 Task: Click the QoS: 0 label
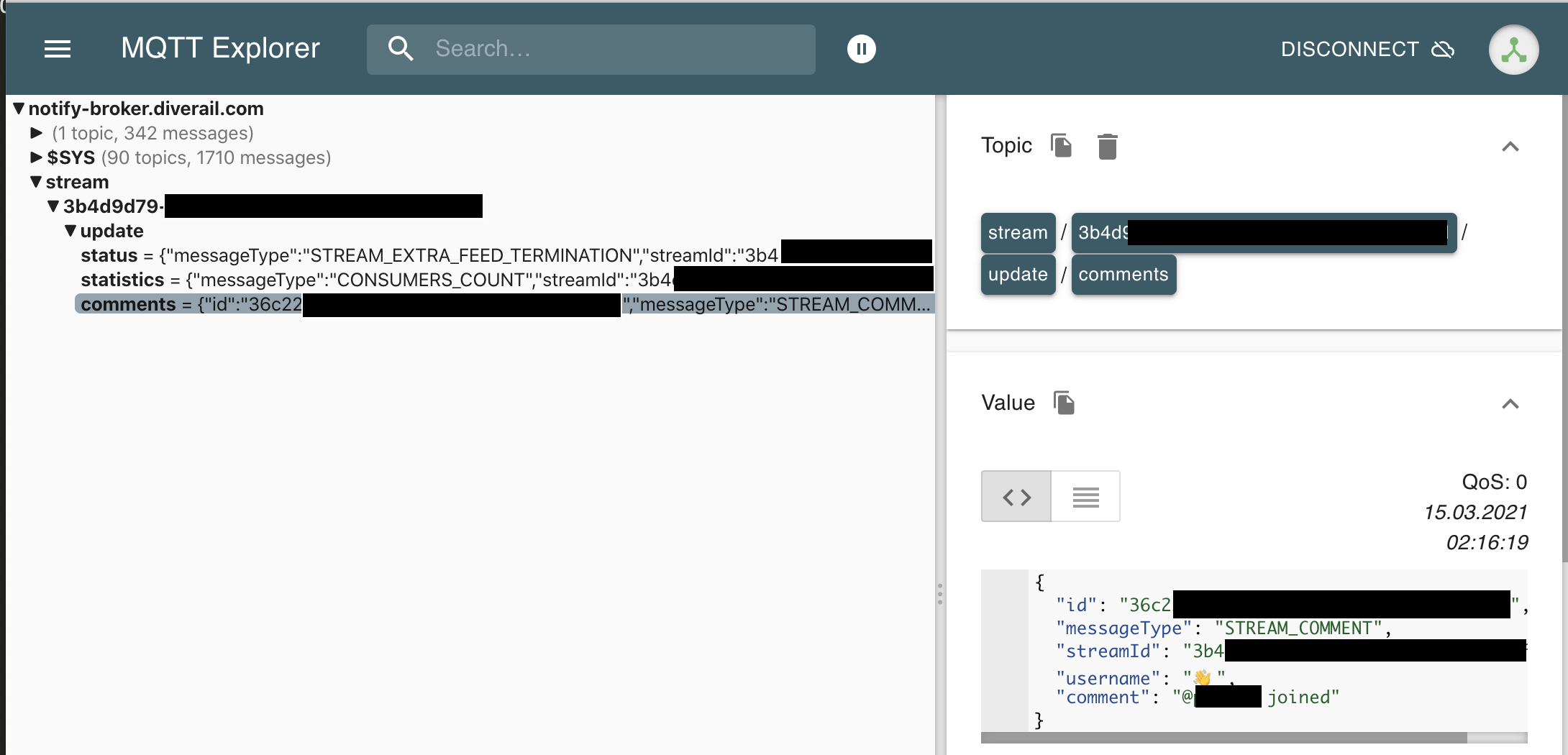(1494, 482)
